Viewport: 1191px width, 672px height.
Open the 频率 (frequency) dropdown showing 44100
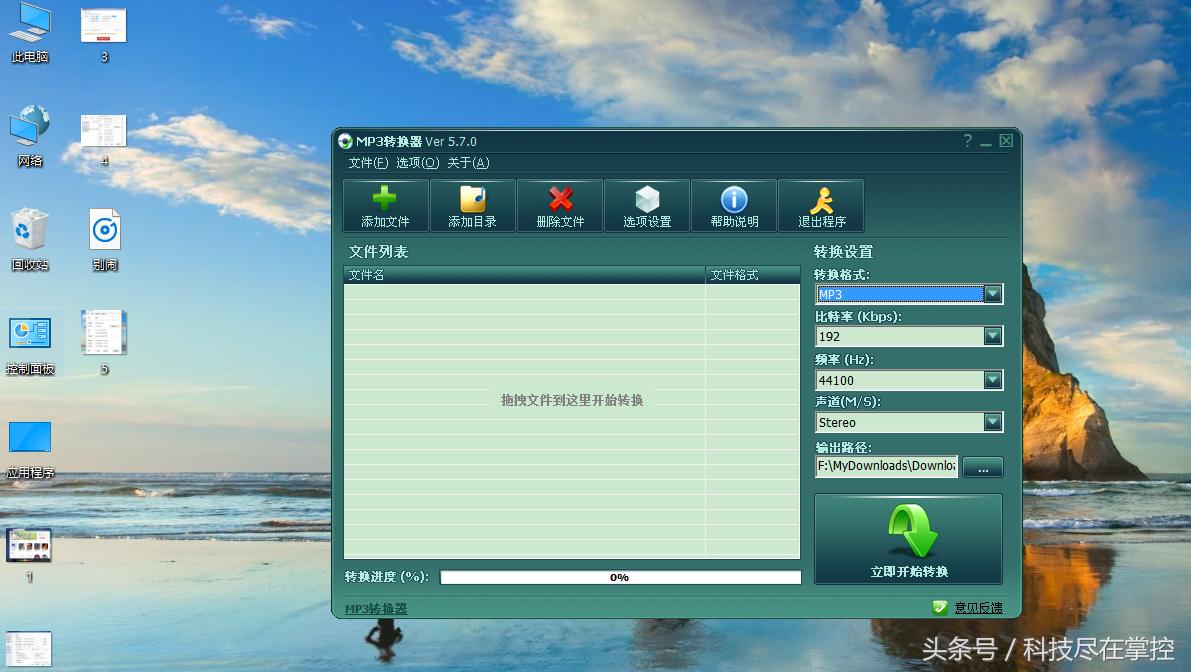(991, 380)
